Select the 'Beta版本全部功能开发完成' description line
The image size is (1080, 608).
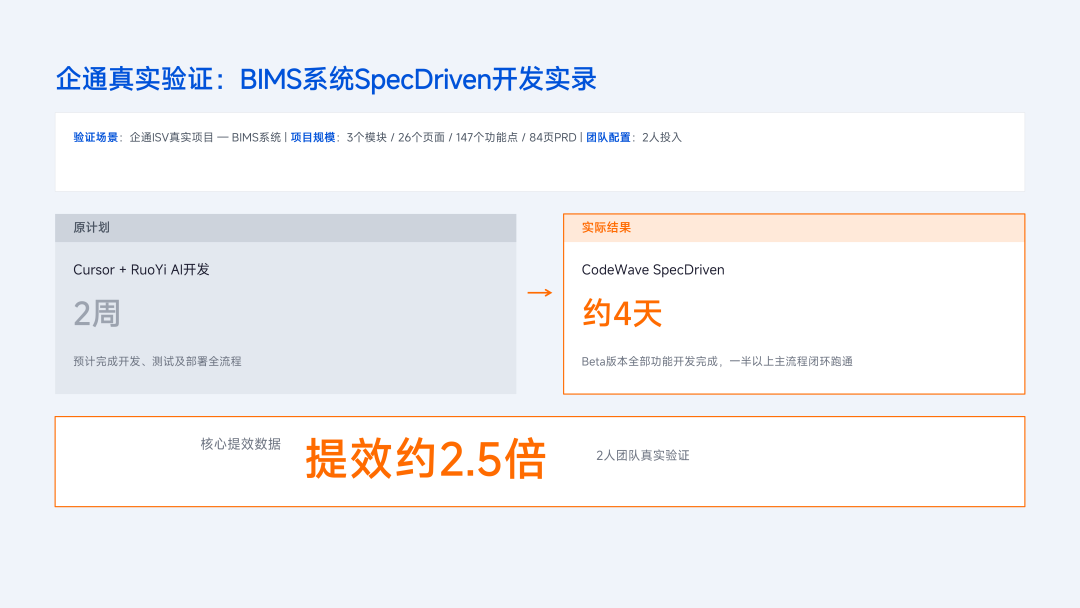[717, 361]
